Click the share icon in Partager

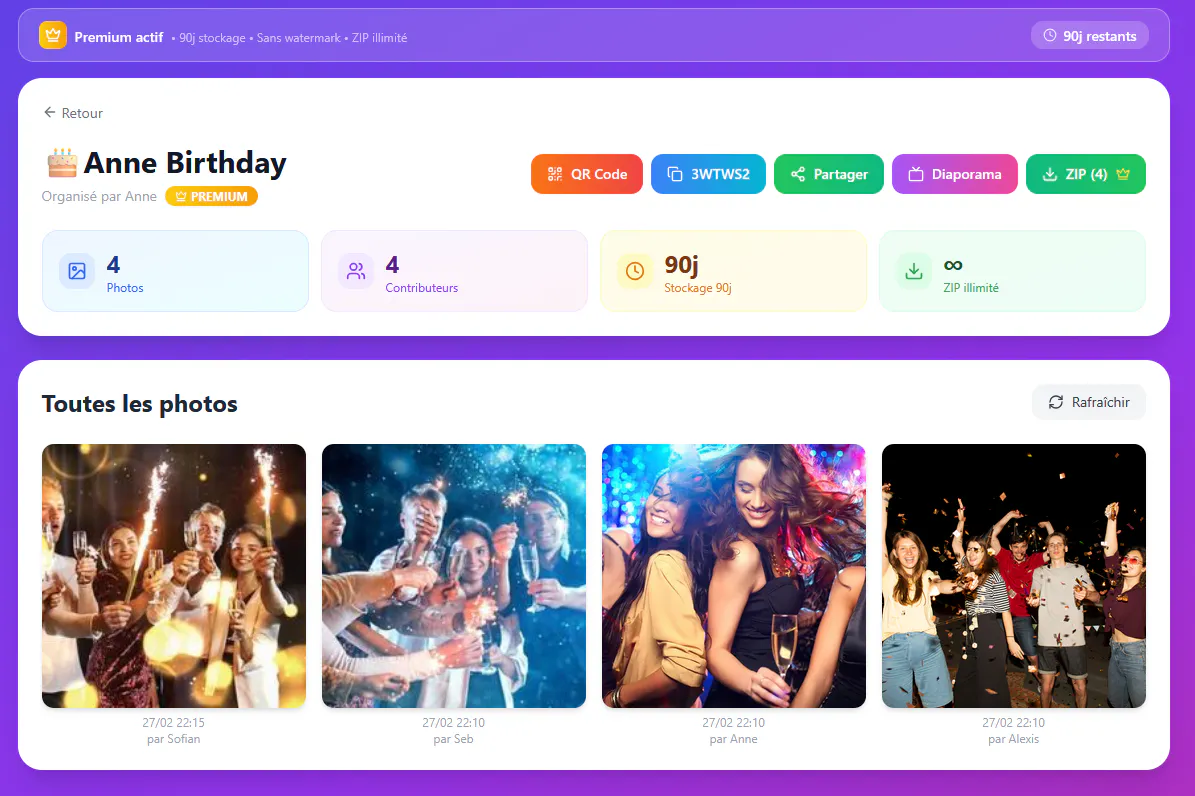(798, 174)
